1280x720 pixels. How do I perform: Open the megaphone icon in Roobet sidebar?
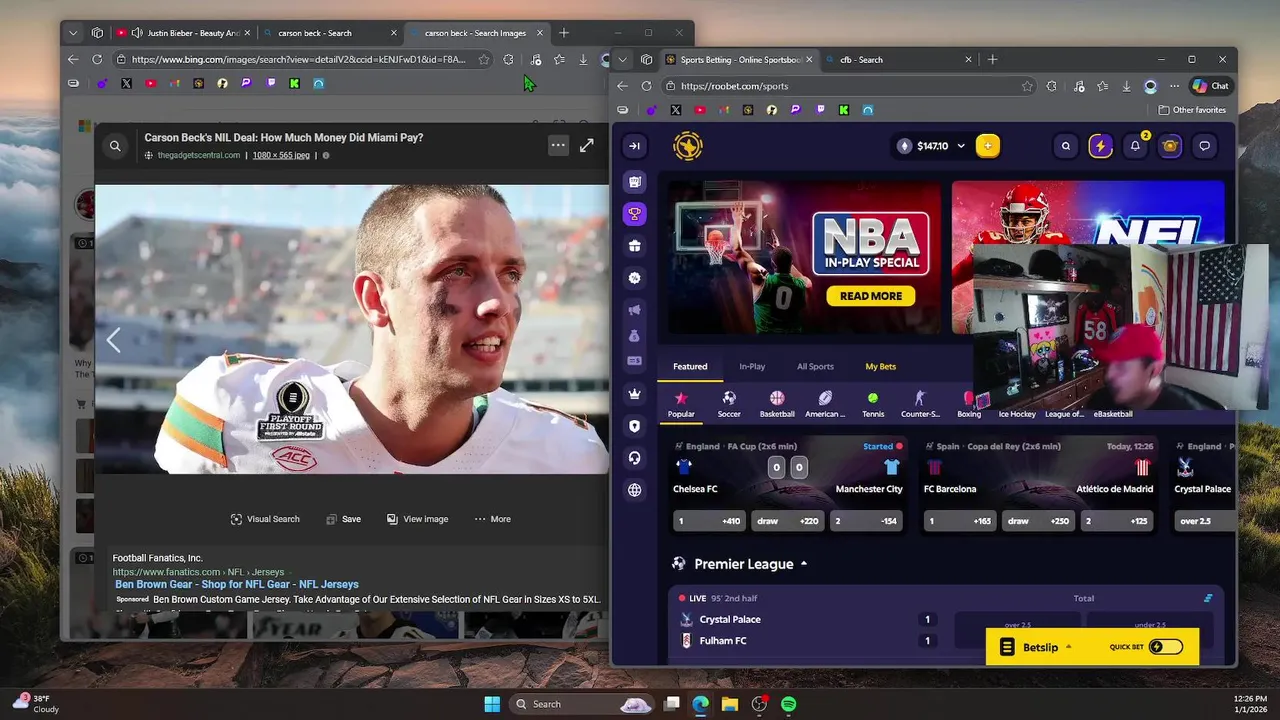(634, 310)
